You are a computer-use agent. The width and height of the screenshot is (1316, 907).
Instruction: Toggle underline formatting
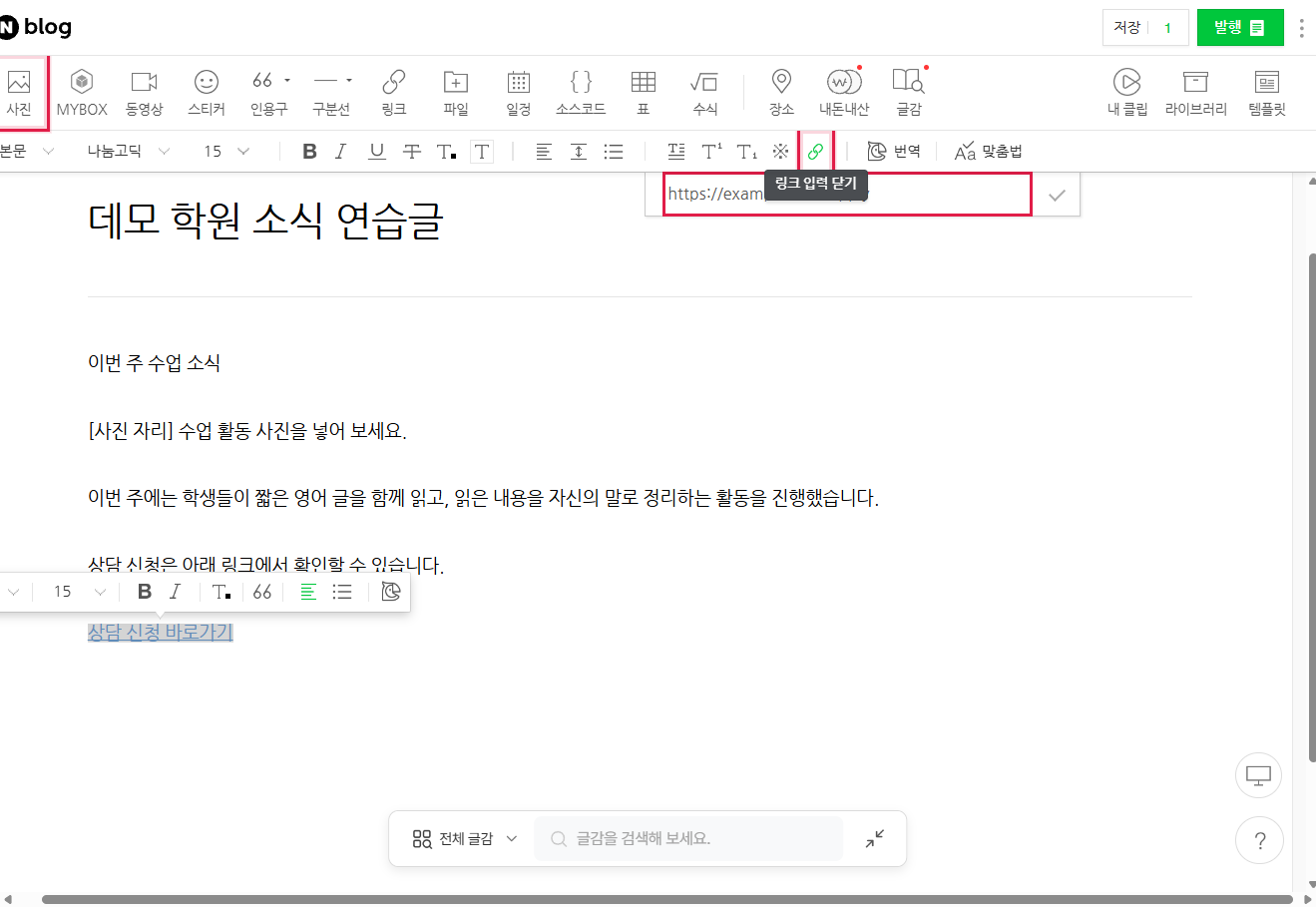(376, 151)
